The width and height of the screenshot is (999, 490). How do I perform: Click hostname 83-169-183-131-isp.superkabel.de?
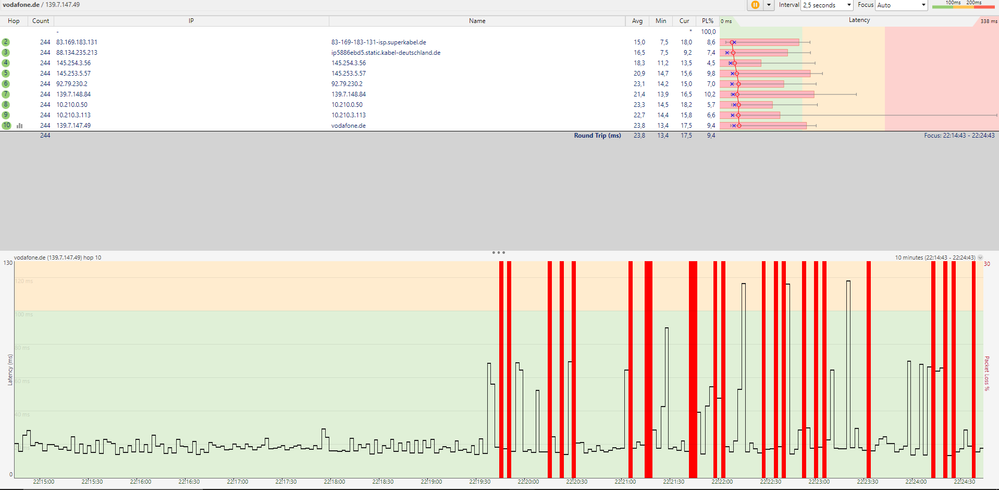coord(379,42)
